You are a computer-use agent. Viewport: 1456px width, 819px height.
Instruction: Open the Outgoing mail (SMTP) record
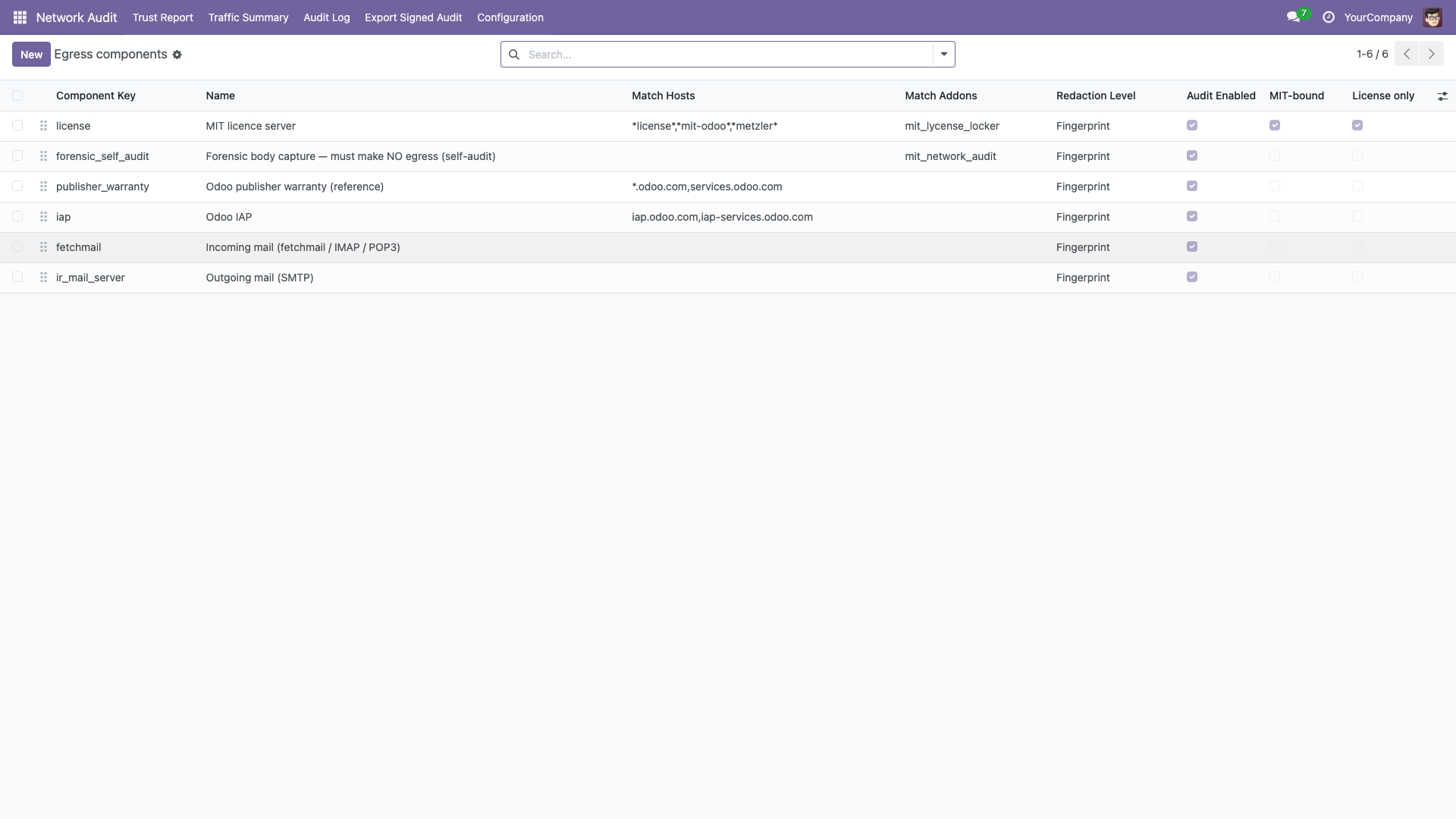260,278
